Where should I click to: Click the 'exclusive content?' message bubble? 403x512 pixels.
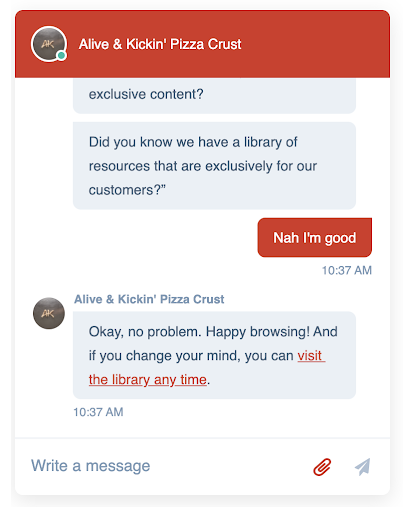pos(214,96)
